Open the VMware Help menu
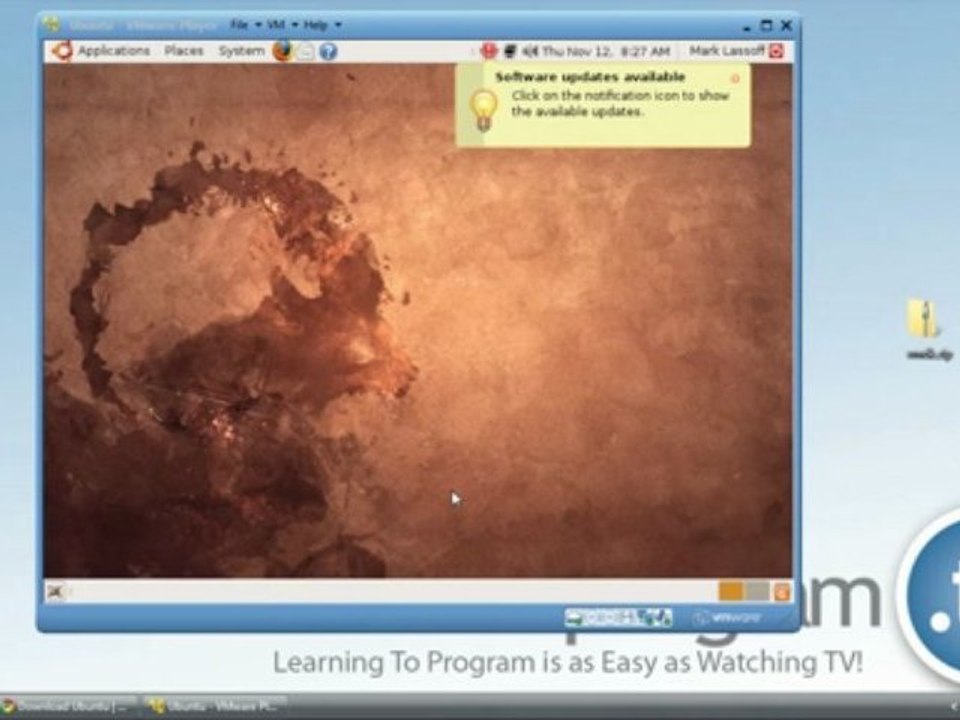The image size is (960, 720). (315, 25)
